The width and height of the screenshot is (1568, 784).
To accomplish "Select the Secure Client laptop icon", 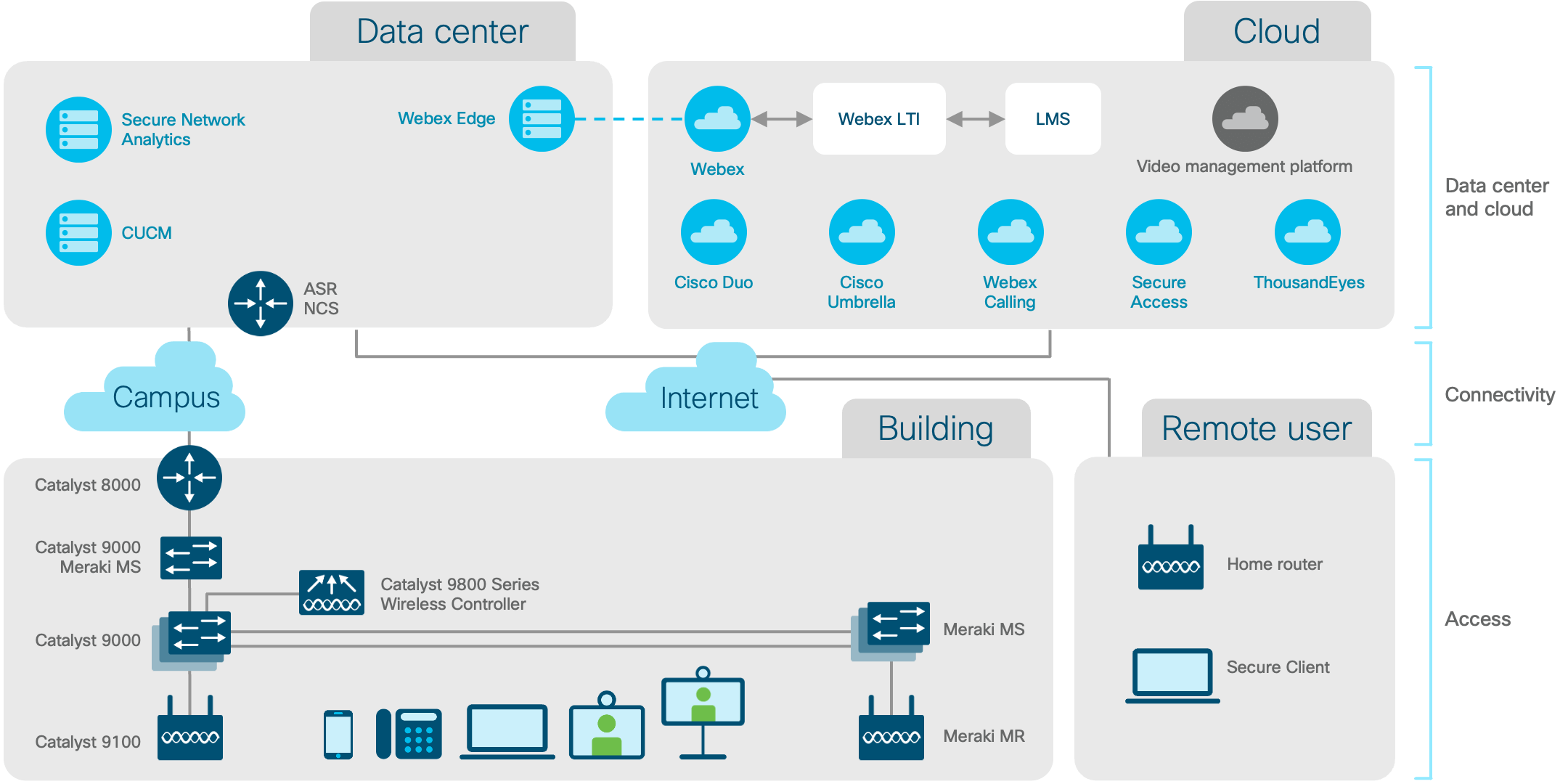I will click(1172, 676).
